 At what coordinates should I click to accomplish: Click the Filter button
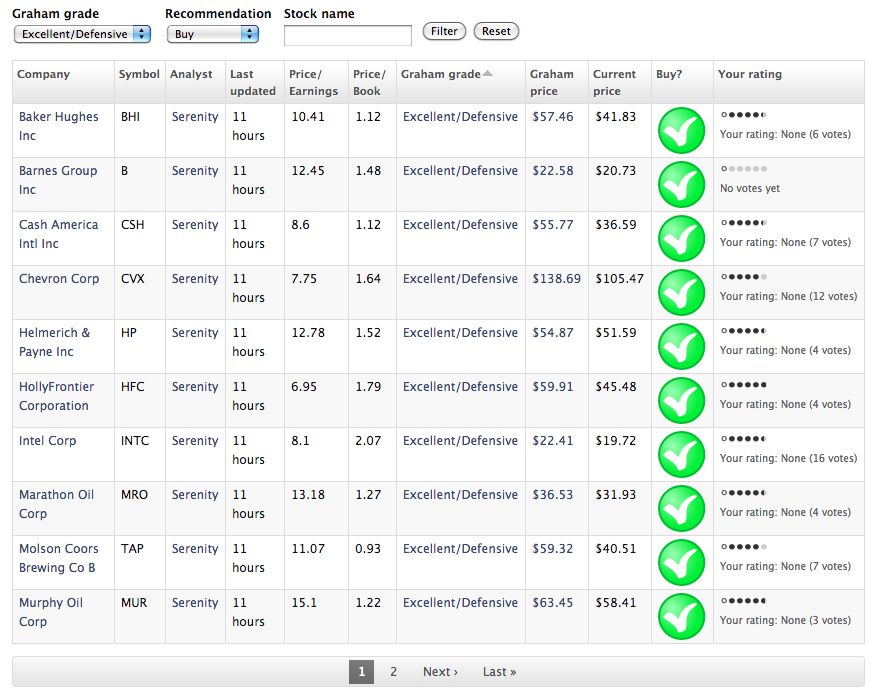click(444, 31)
